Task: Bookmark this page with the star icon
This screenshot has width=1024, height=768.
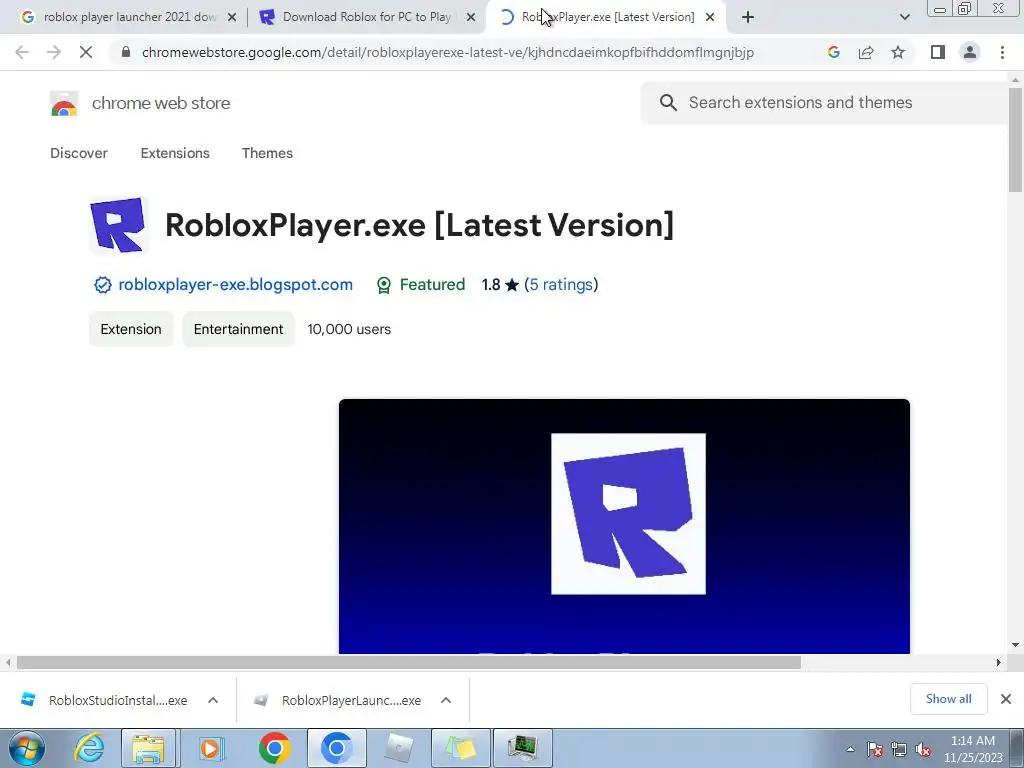Action: coord(898,52)
